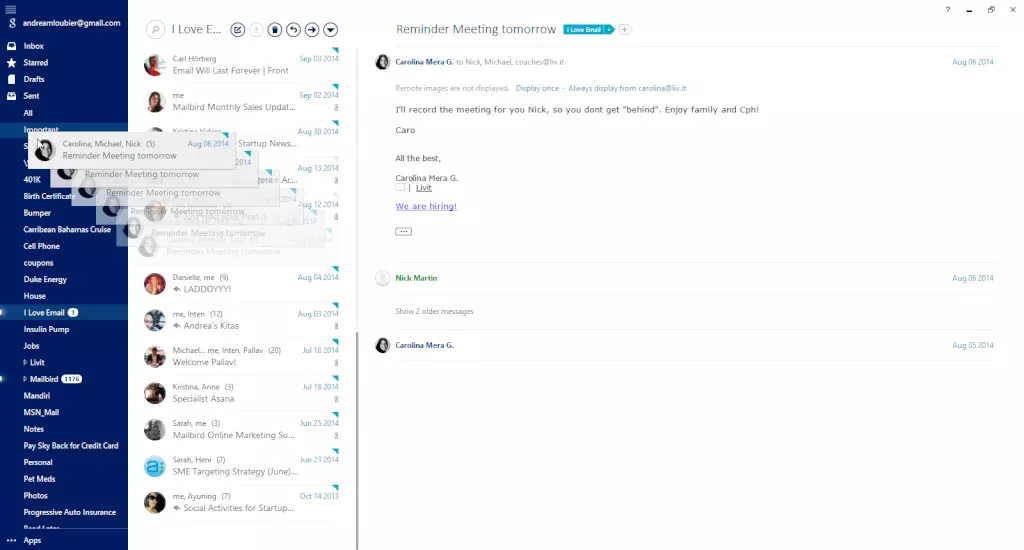
Task: Show 2 older messages
Action: click(x=434, y=311)
